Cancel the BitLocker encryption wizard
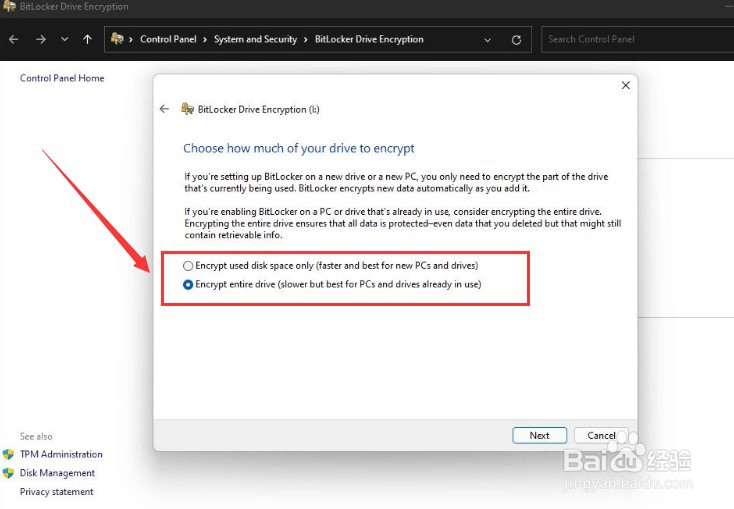This screenshot has height=509, width=734. tap(601, 435)
